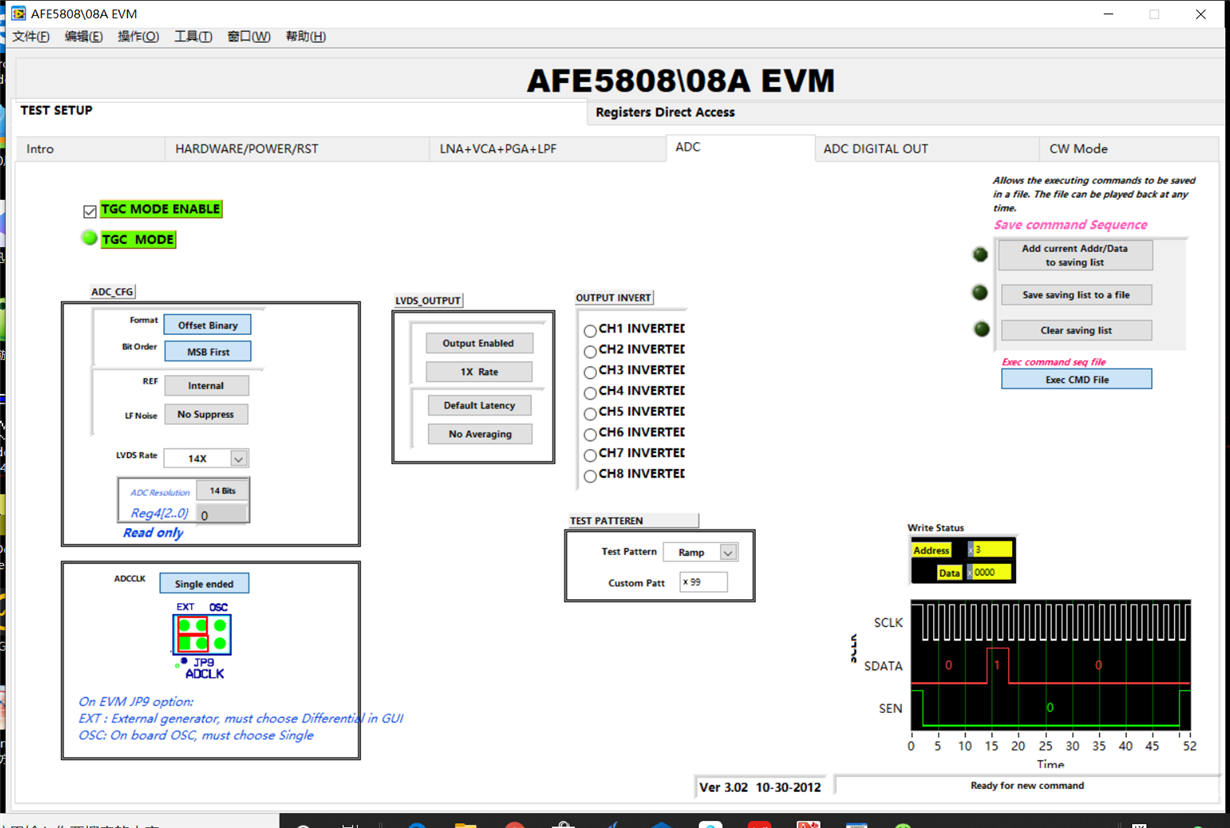Switch to the Intro tab
This screenshot has width=1230, height=828.
pyautogui.click(x=91, y=149)
